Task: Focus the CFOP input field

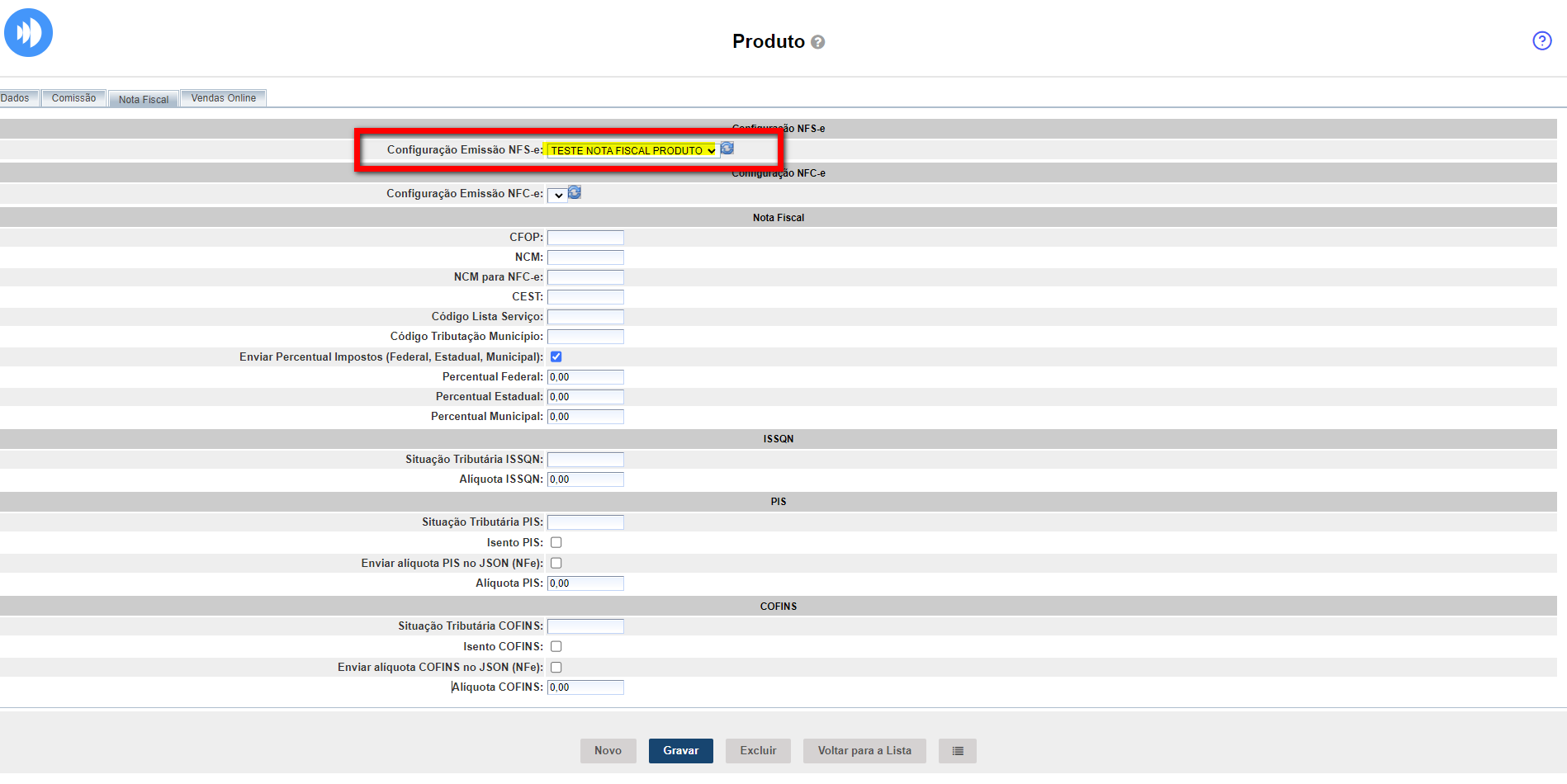Action: coord(585,238)
